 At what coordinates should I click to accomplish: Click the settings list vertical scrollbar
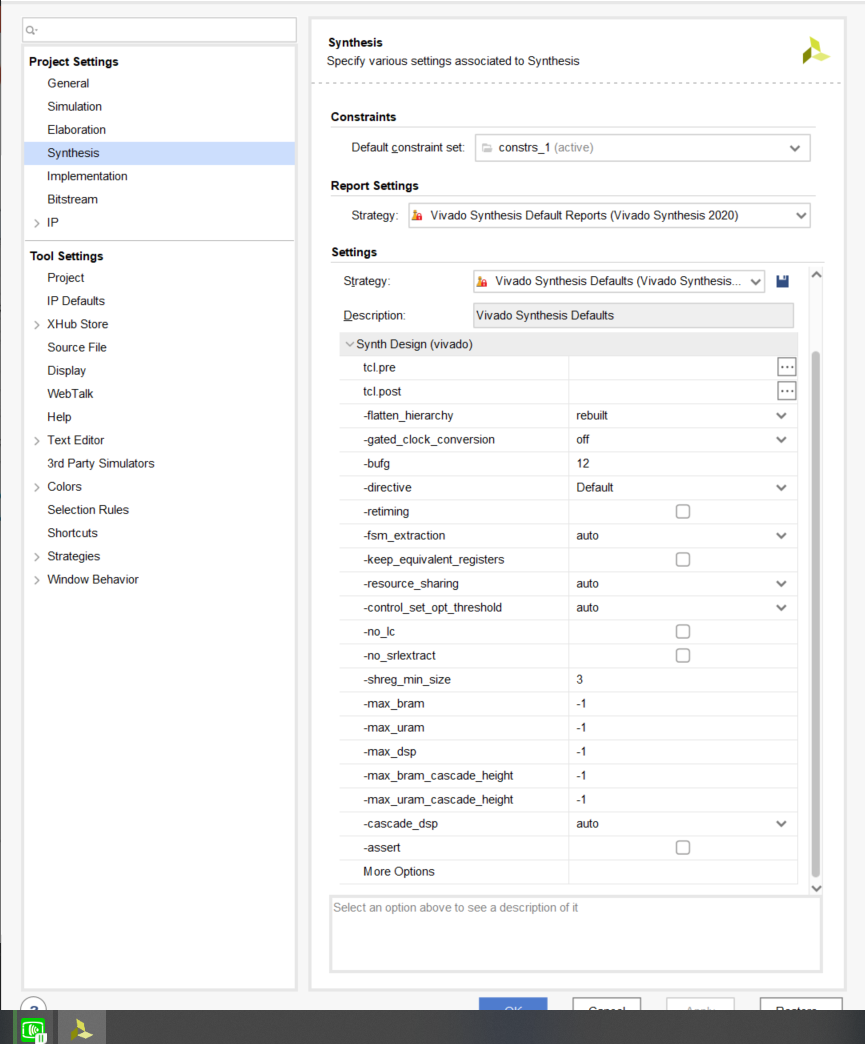pyautogui.click(x=816, y=614)
